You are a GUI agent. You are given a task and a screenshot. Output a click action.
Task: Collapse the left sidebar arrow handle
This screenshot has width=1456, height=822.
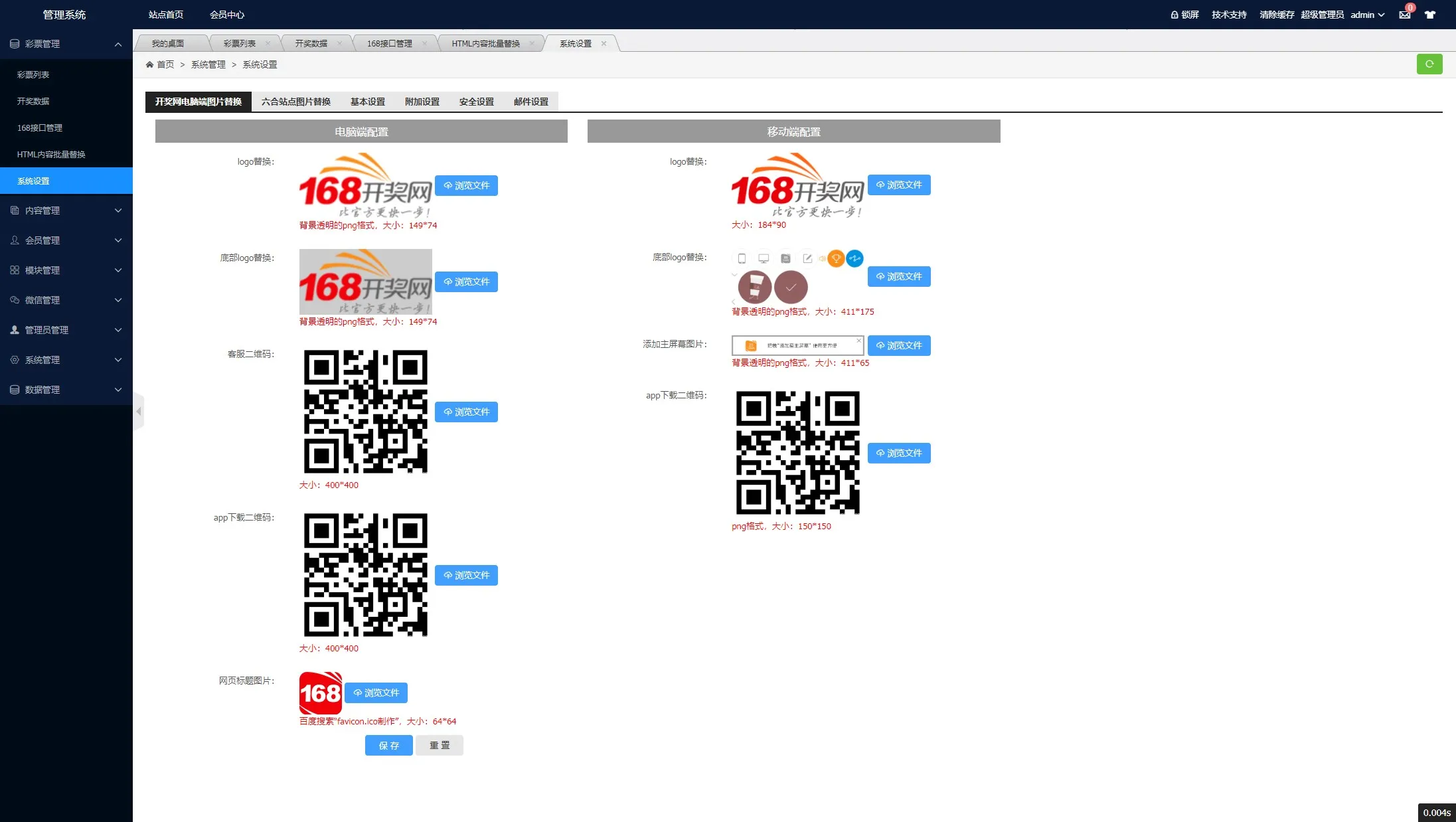139,412
